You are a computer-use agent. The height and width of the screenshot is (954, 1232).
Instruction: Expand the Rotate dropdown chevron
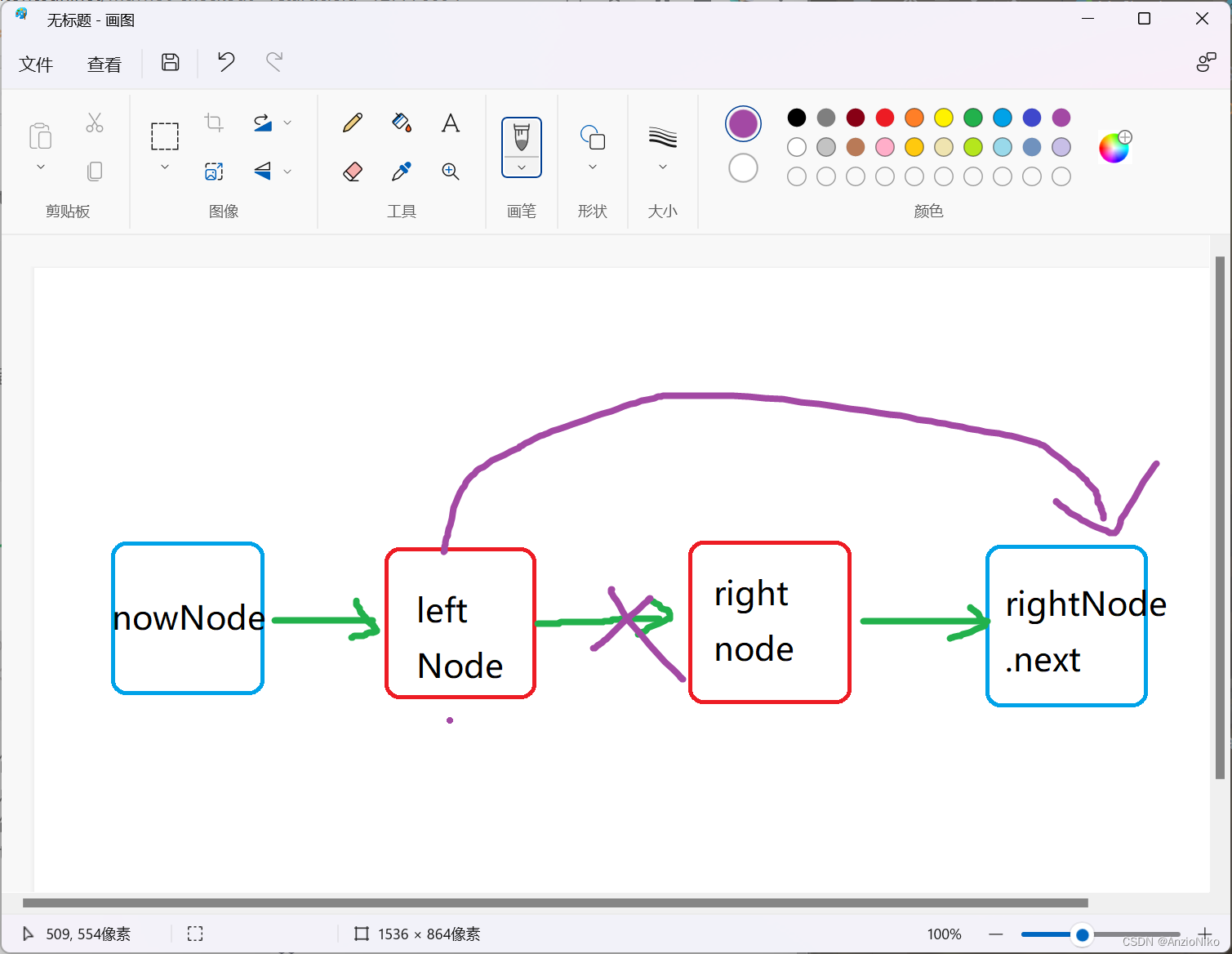(x=287, y=123)
